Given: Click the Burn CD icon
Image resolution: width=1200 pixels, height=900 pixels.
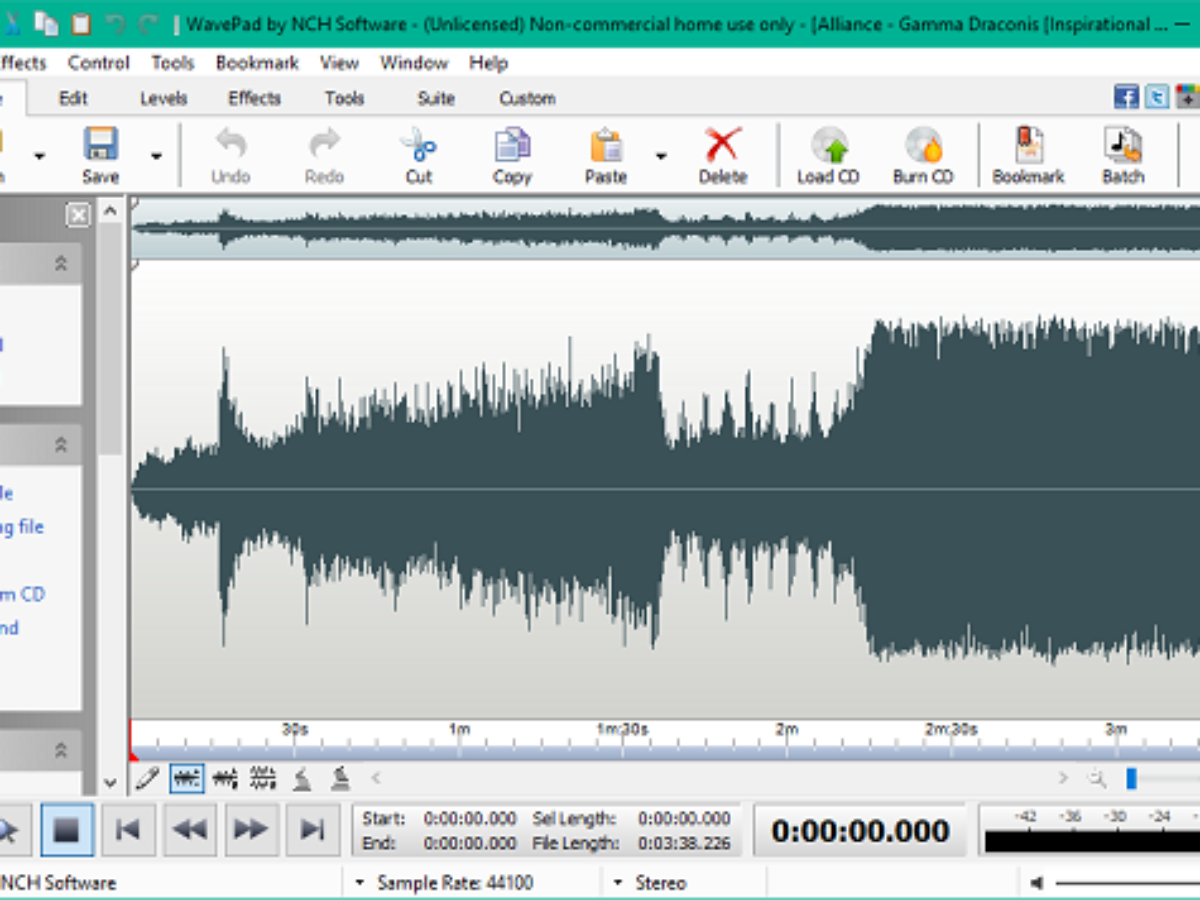Looking at the screenshot, I should point(922,146).
